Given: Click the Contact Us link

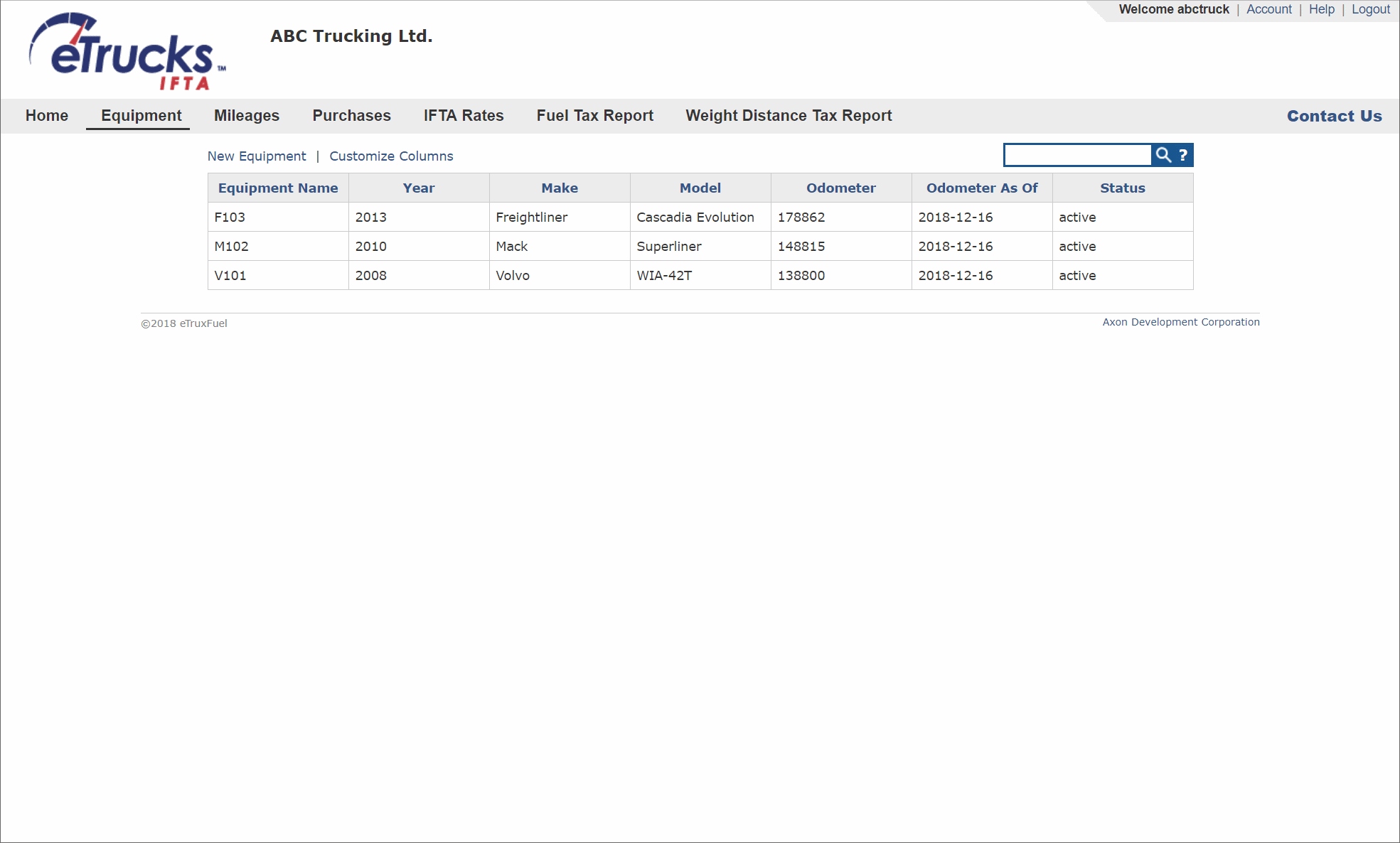Looking at the screenshot, I should coord(1334,117).
